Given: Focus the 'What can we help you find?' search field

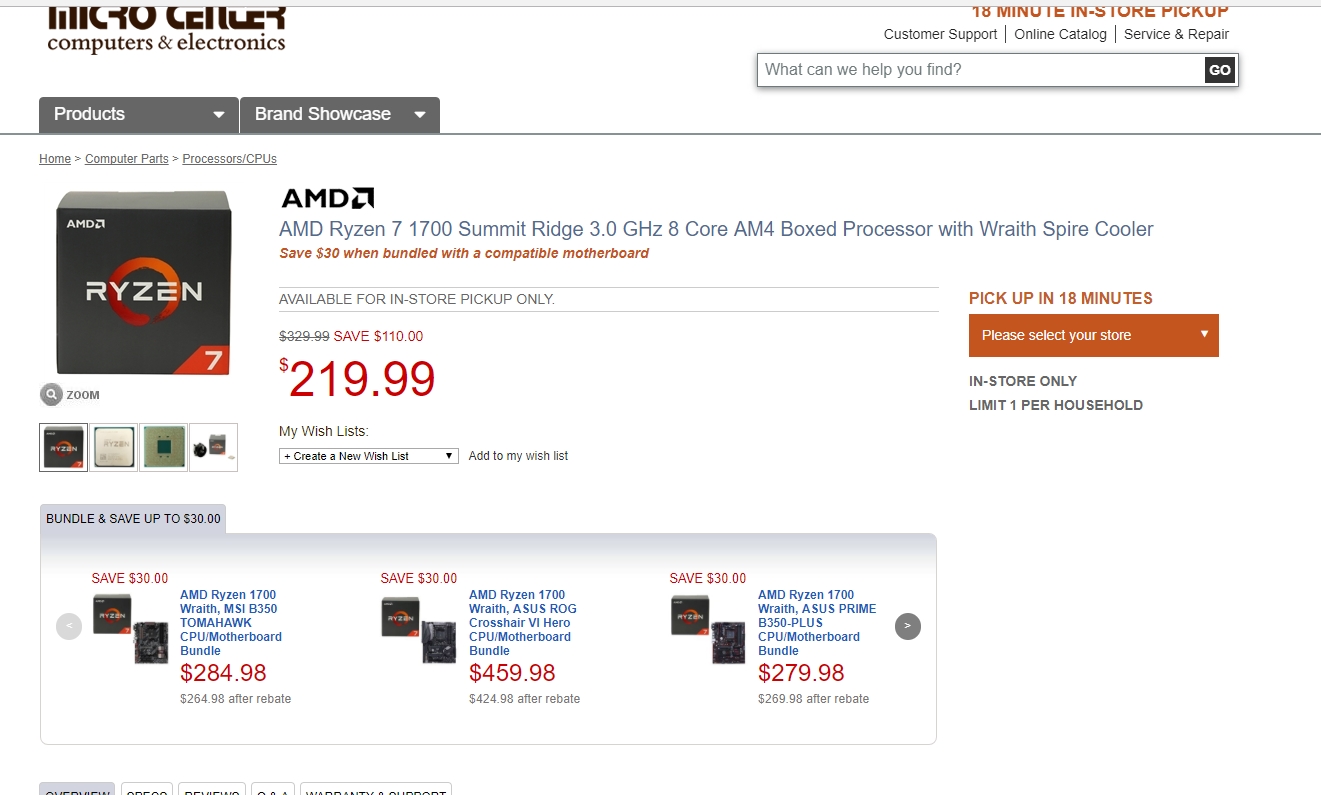Looking at the screenshot, I should 980,70.
